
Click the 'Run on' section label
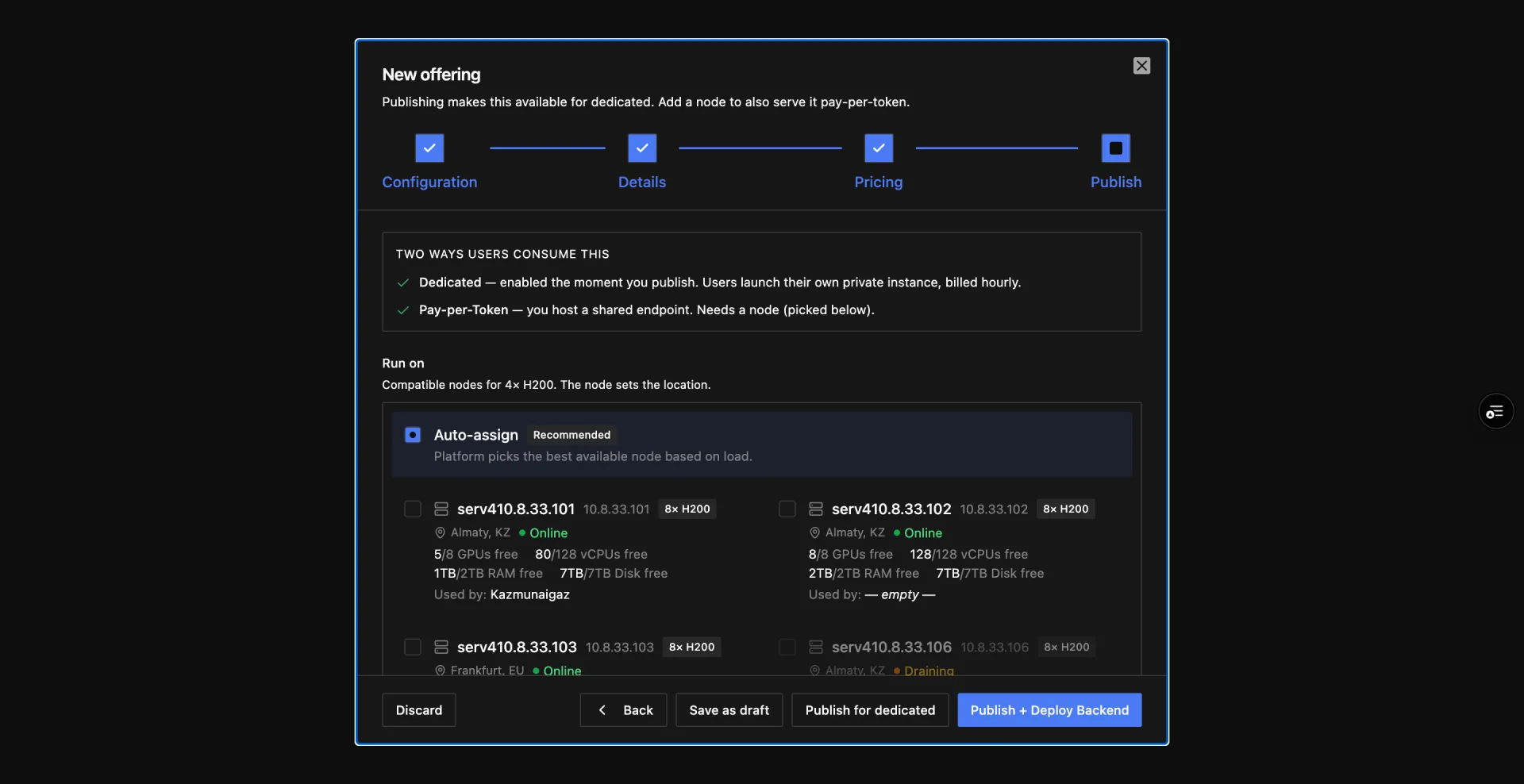403,363
